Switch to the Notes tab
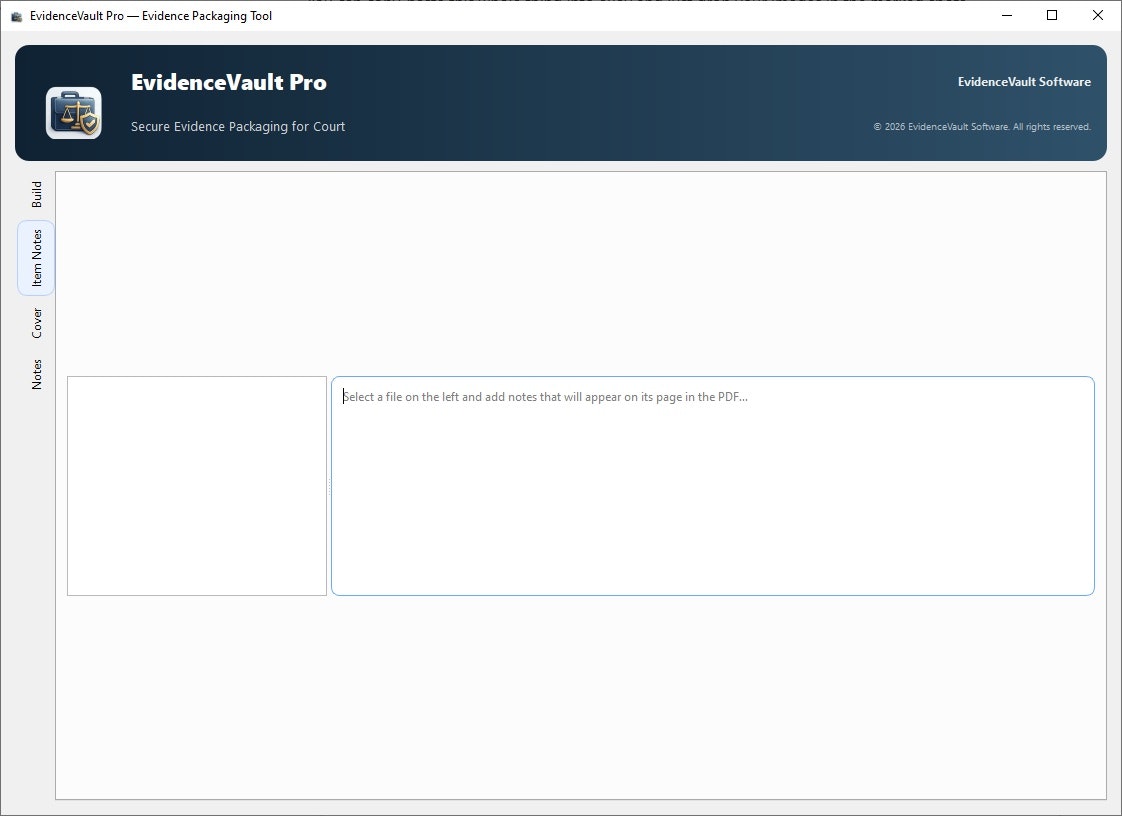 [x=36, y=373]
